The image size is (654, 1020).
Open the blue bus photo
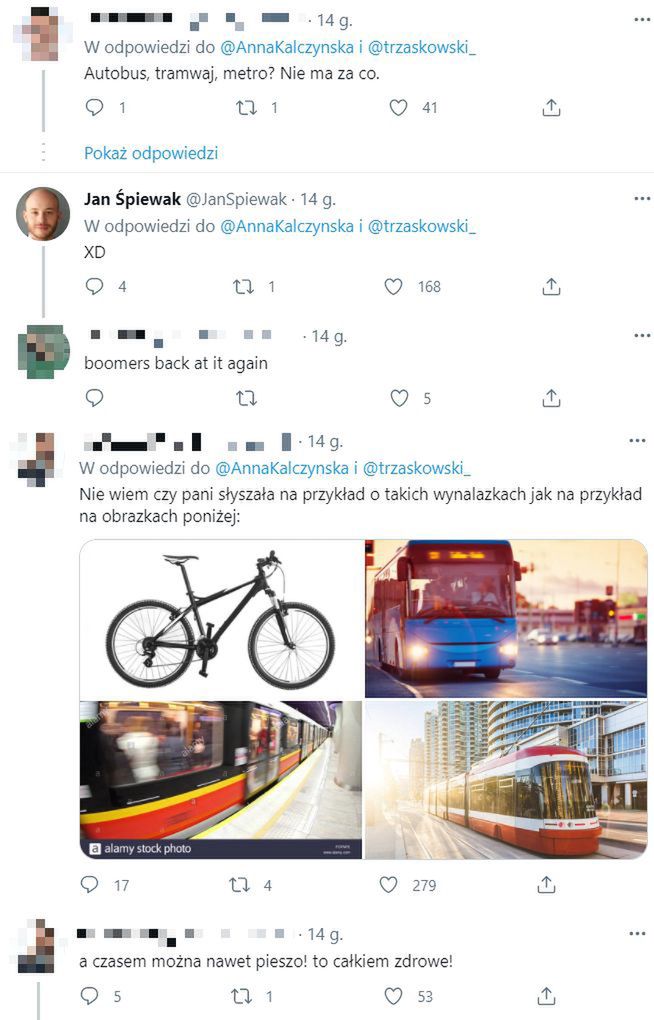tap(506, 619)
